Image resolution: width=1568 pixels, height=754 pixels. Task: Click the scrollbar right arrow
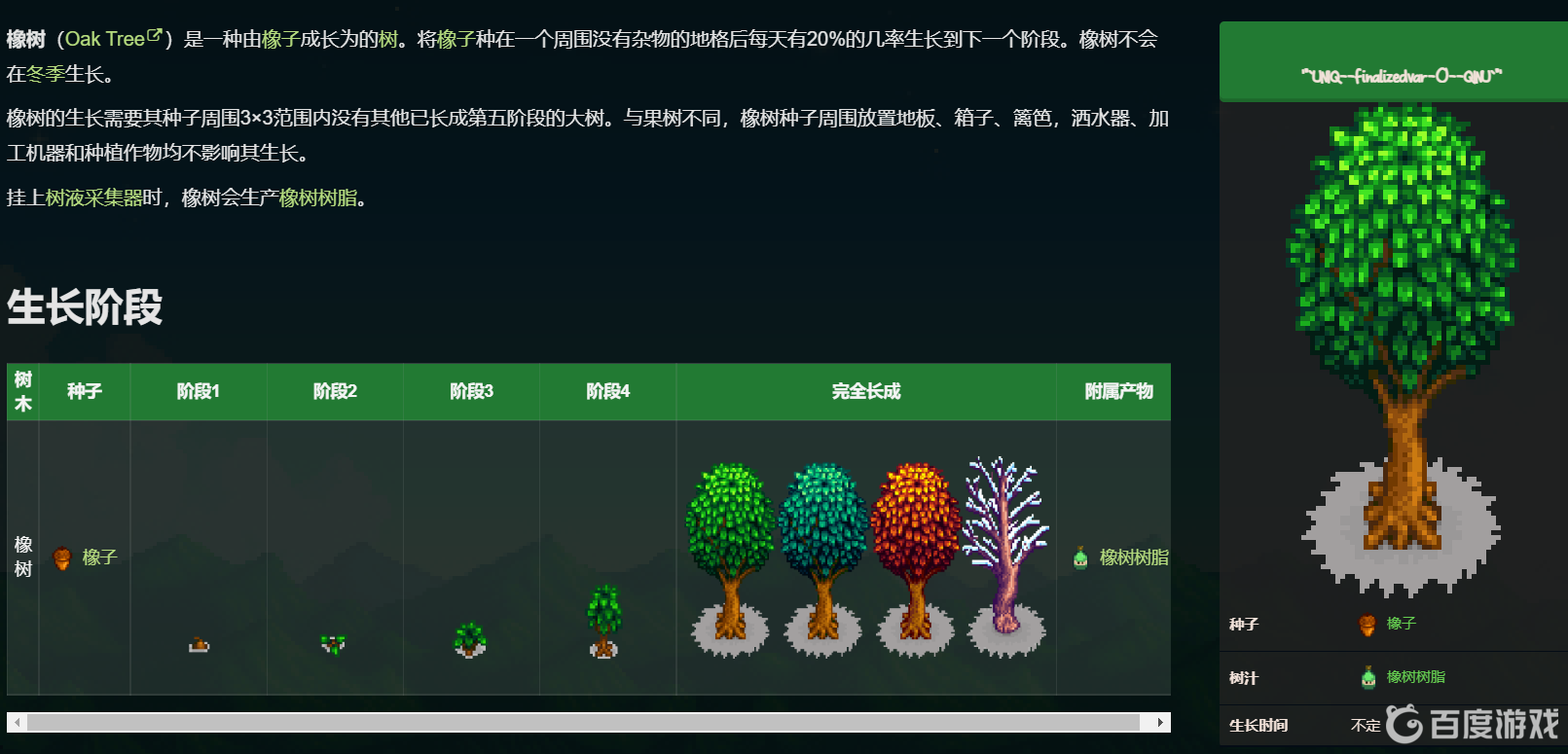point(1160,723)
